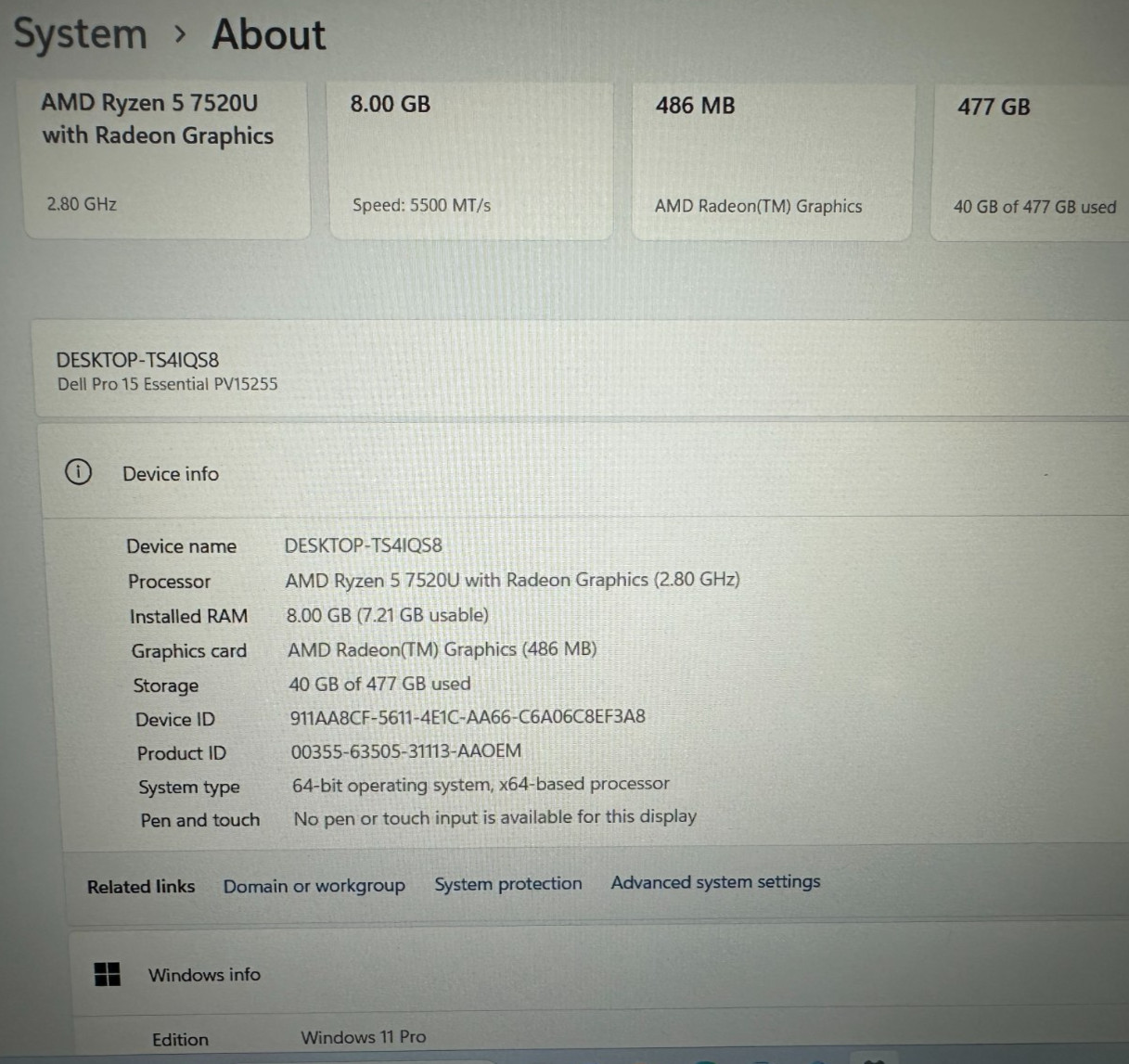This screenshot has width=1129, height=1064.
Task: Select the Graphics card value AMD Radeon(TM) Graphics (486 MB)
Action: [442, 649]
